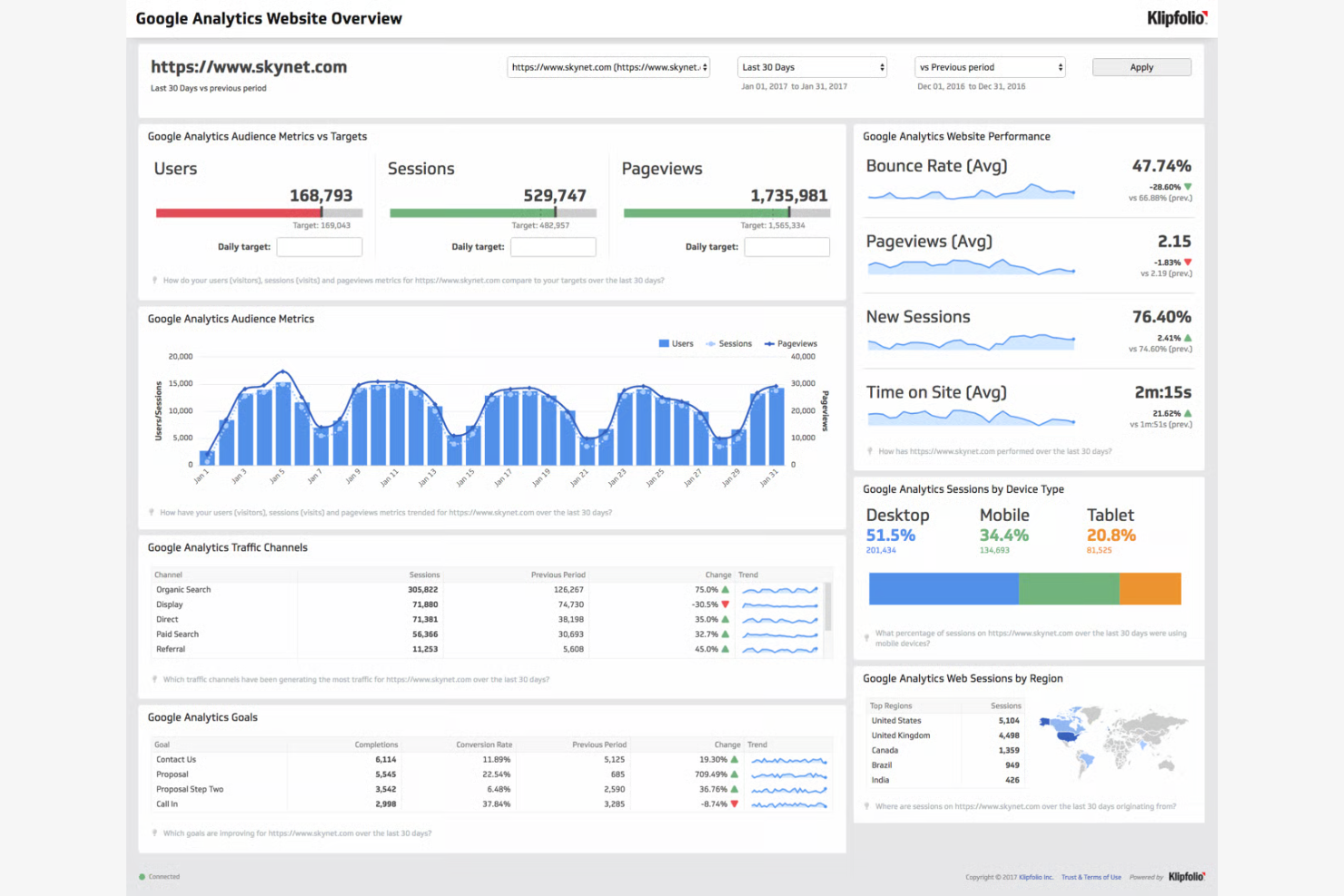The width and height of the screenshot is (1344, 896).
Task: Click the Top Regions column header
Action: click(891, 705)
